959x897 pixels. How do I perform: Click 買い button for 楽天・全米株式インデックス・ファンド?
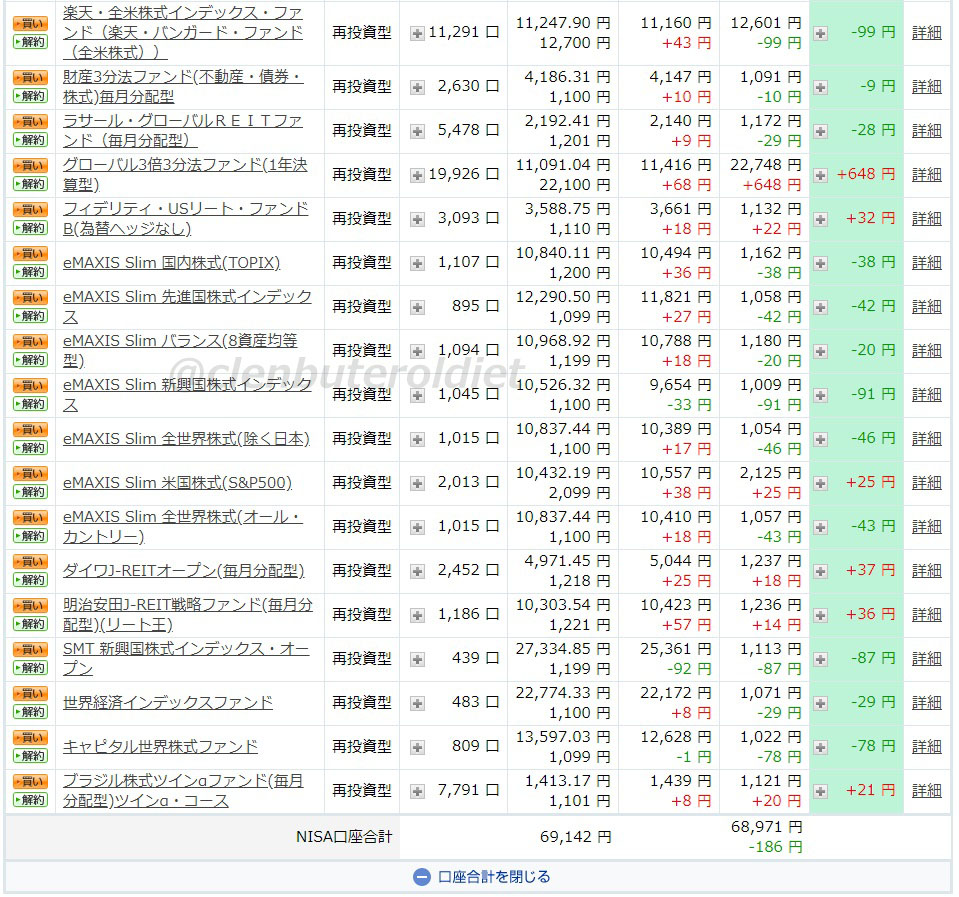point(31,24)
